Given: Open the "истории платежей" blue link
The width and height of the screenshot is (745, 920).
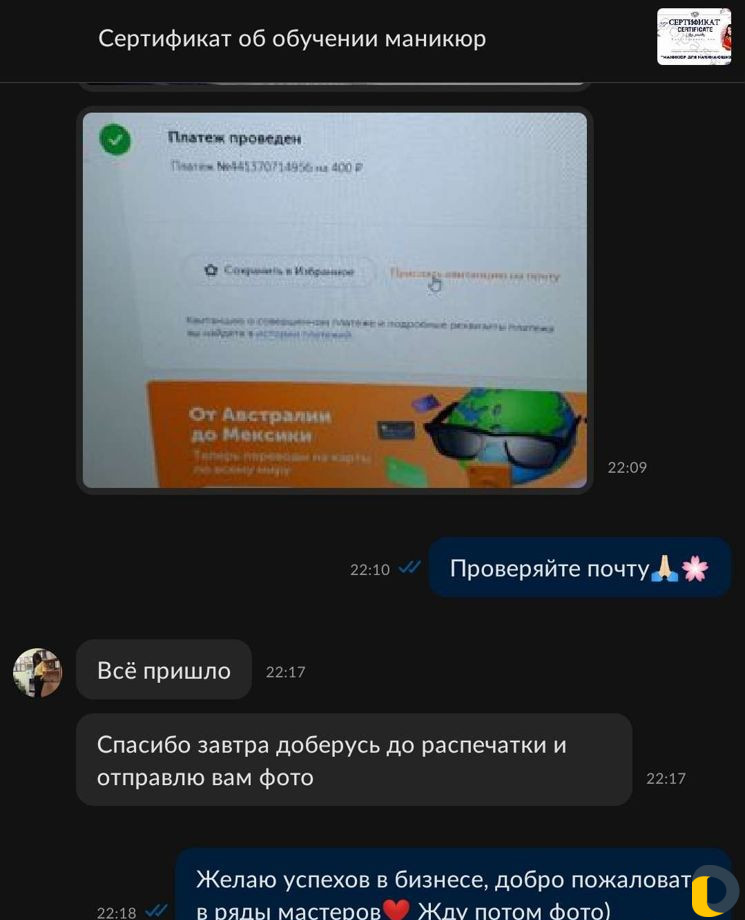Looking at the screenshot, I should pyautogui.click(x=303, y=334).
